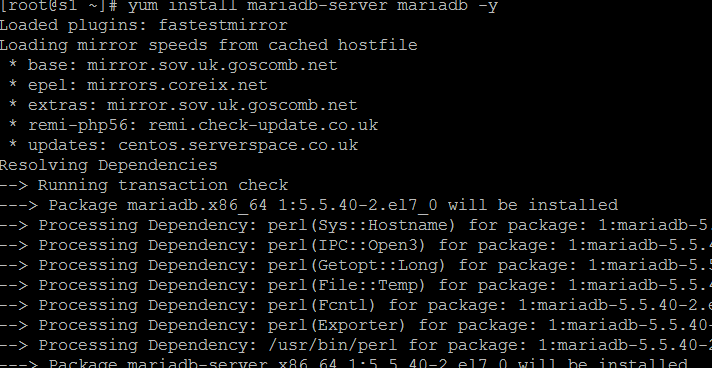Click the perl(Fcntl) dependency text

[321, 305]
